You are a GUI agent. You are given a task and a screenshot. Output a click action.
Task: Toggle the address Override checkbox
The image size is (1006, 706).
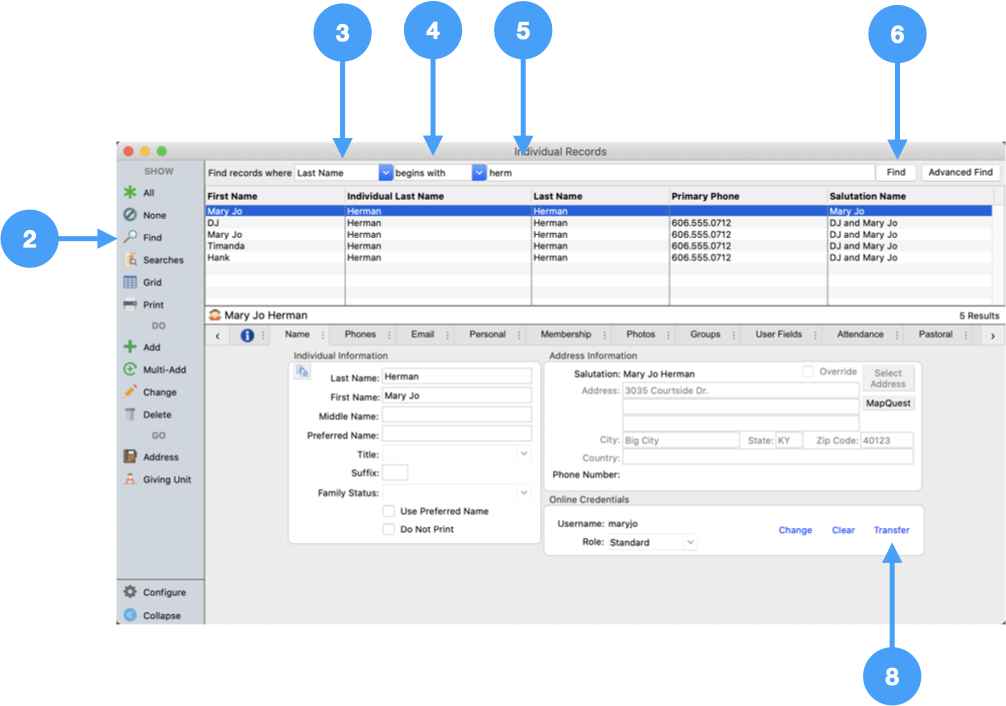(x=808, y=372)
